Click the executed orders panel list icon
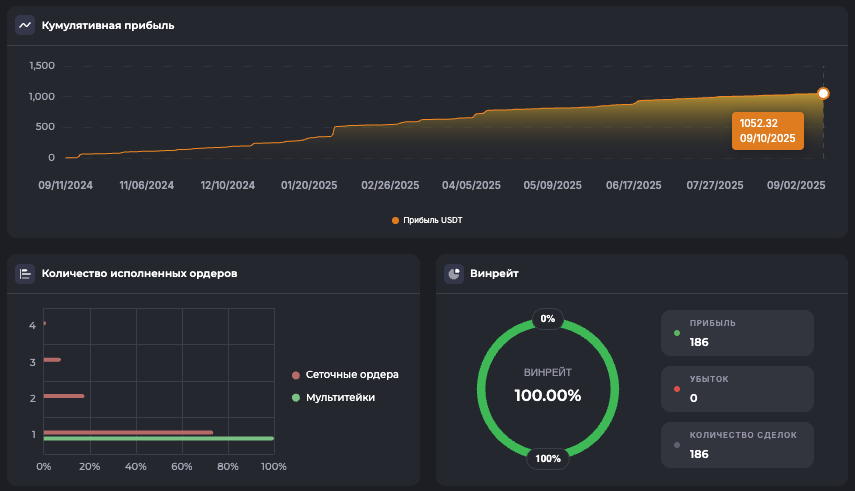 [25, 273]
